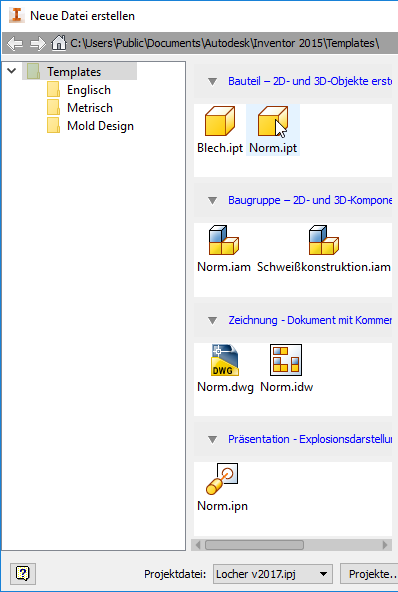Collapse the Zeichnung section triangle
Image resolution: width=398 pixels, height=592 pixels.
pos(213,321)
